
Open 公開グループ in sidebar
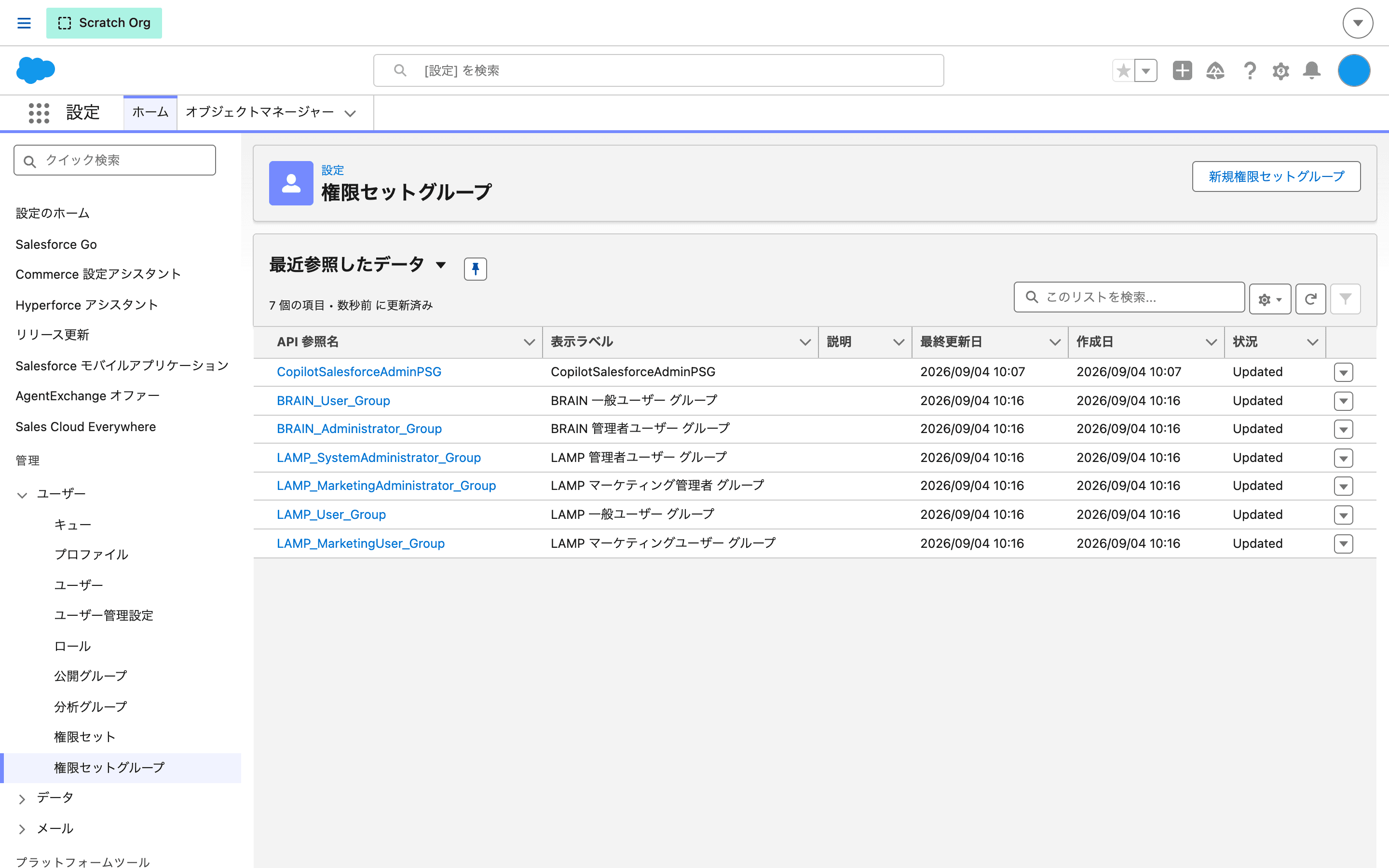(x=91, y=676)
